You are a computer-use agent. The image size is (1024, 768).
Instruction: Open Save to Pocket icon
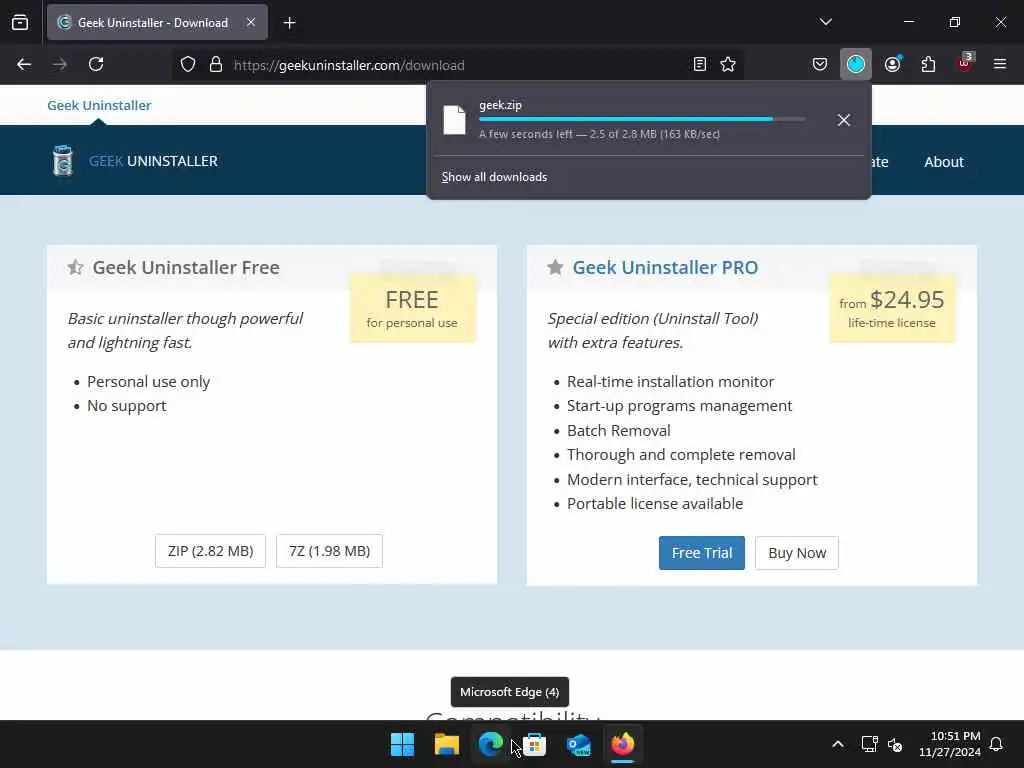point(820,64)
